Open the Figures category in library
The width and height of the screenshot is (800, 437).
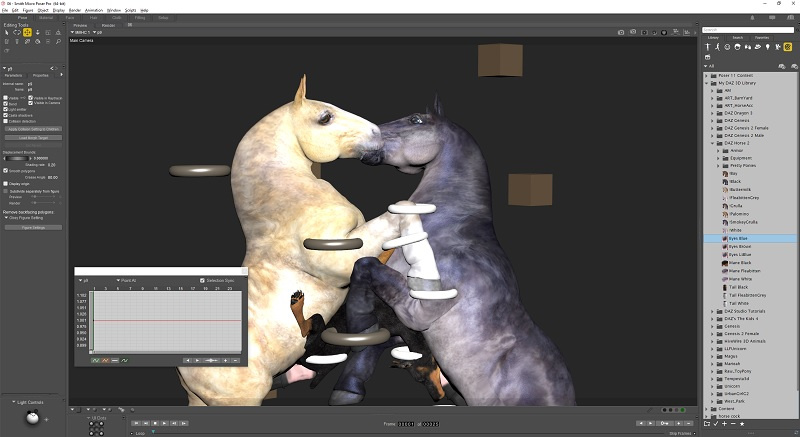(x=708, y=47)
